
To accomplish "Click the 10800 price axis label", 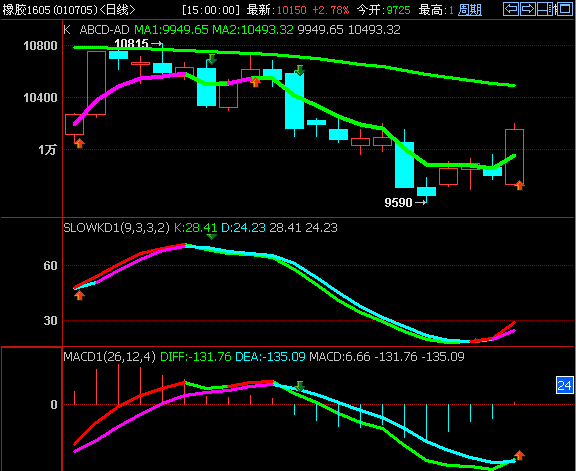I will pos(40,46).
